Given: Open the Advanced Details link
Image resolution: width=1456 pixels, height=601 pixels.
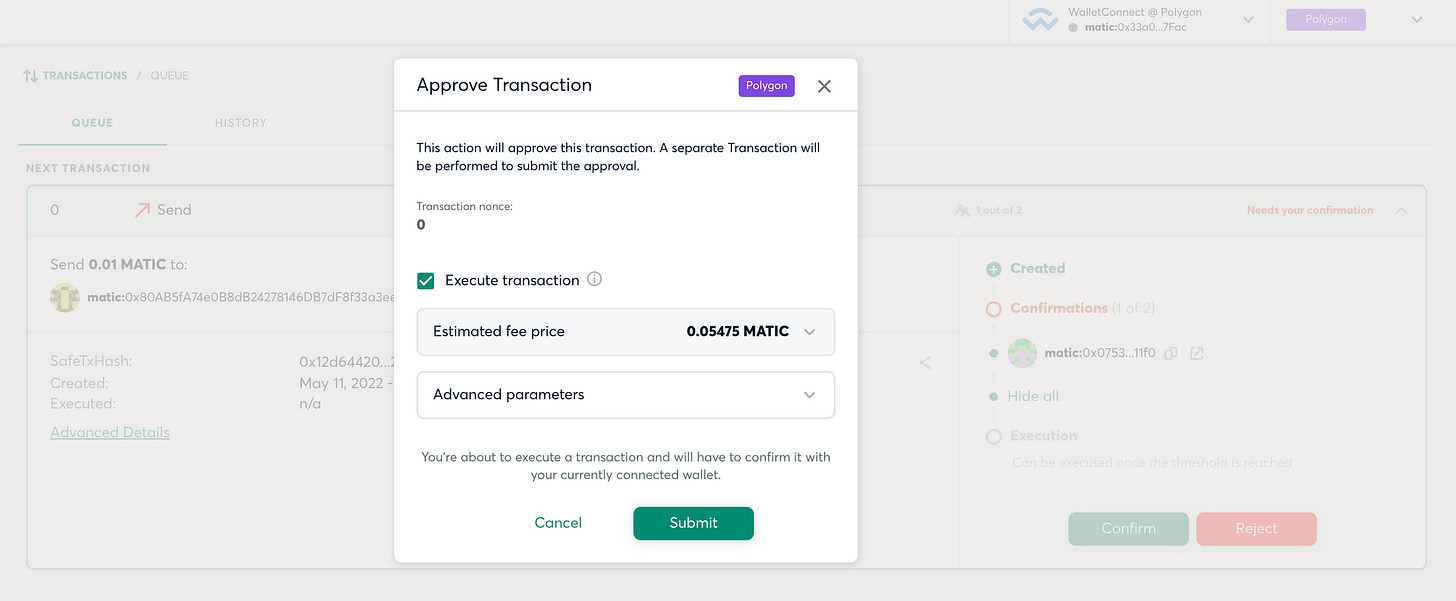Looking at the screenshot, I should 110,433.
